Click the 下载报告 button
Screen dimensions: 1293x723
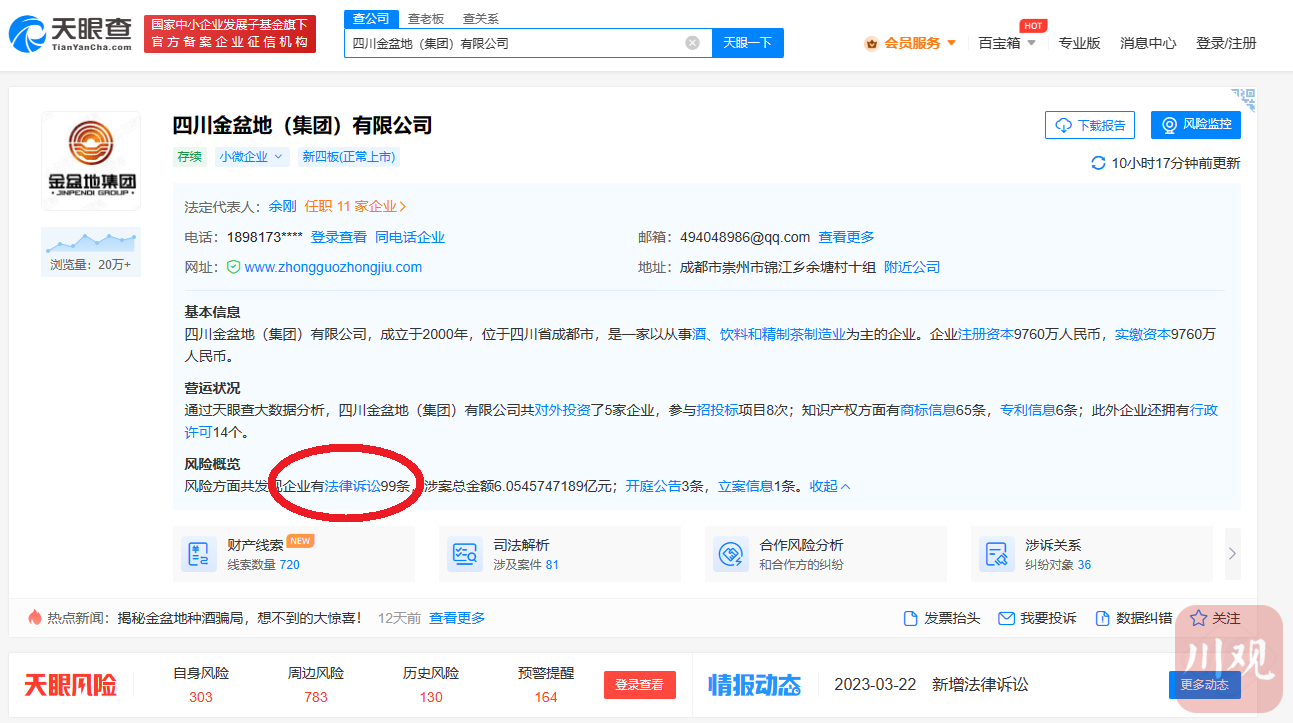point(1090,125)
